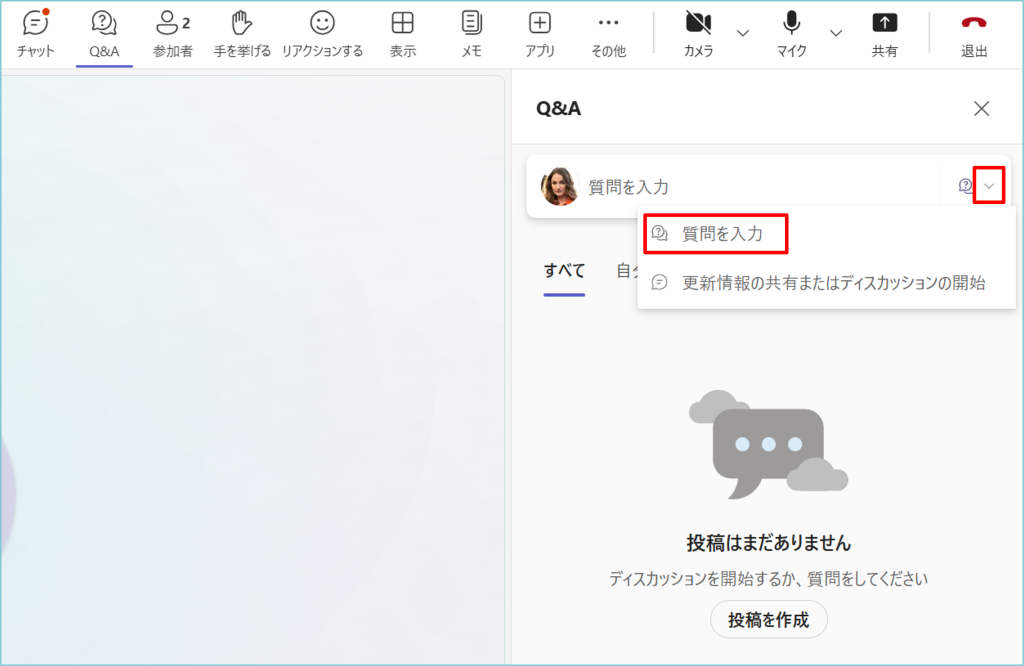
Task: Toggle the マイク microphone mute
Action: (x=792, y=33)
